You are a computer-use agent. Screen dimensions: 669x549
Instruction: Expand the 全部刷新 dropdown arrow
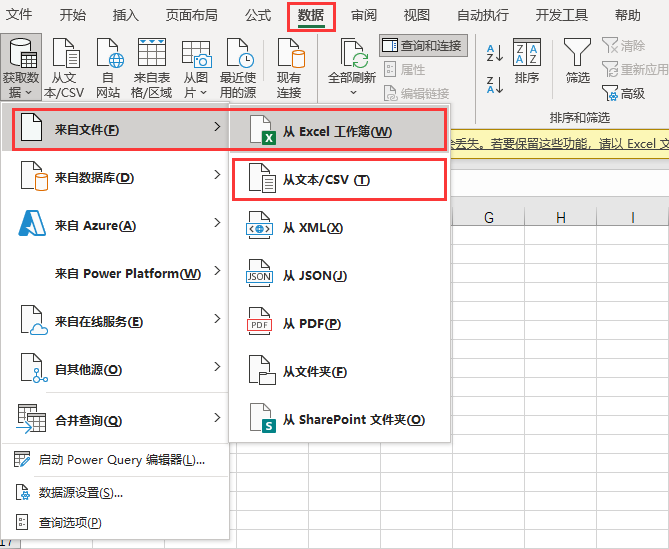pos(353,92)
